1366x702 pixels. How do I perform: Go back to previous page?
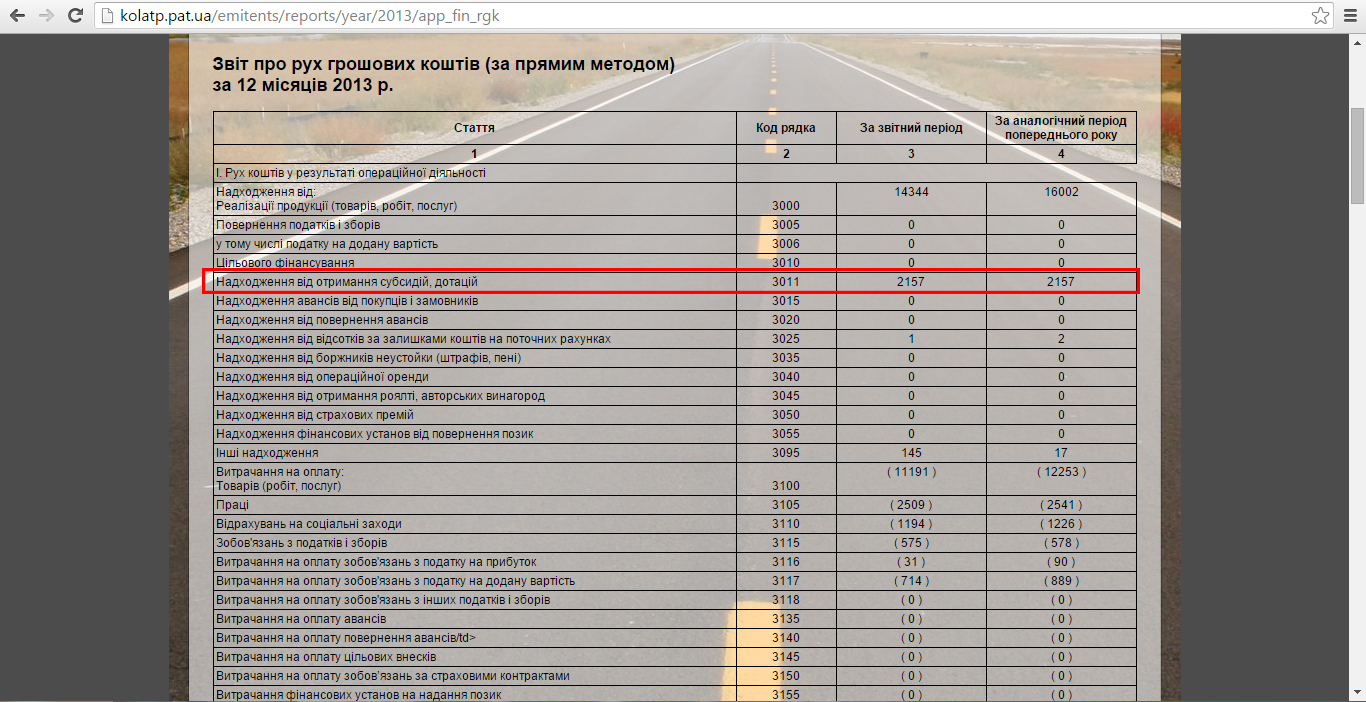pos(17,16)
